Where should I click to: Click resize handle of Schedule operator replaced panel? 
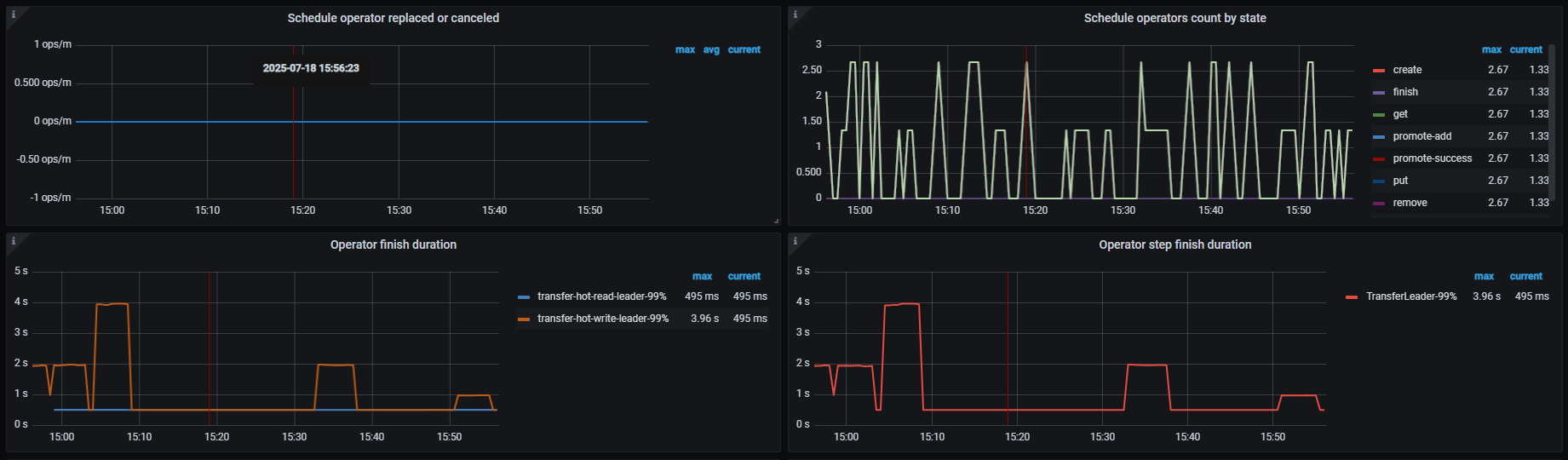click(776, 221)
